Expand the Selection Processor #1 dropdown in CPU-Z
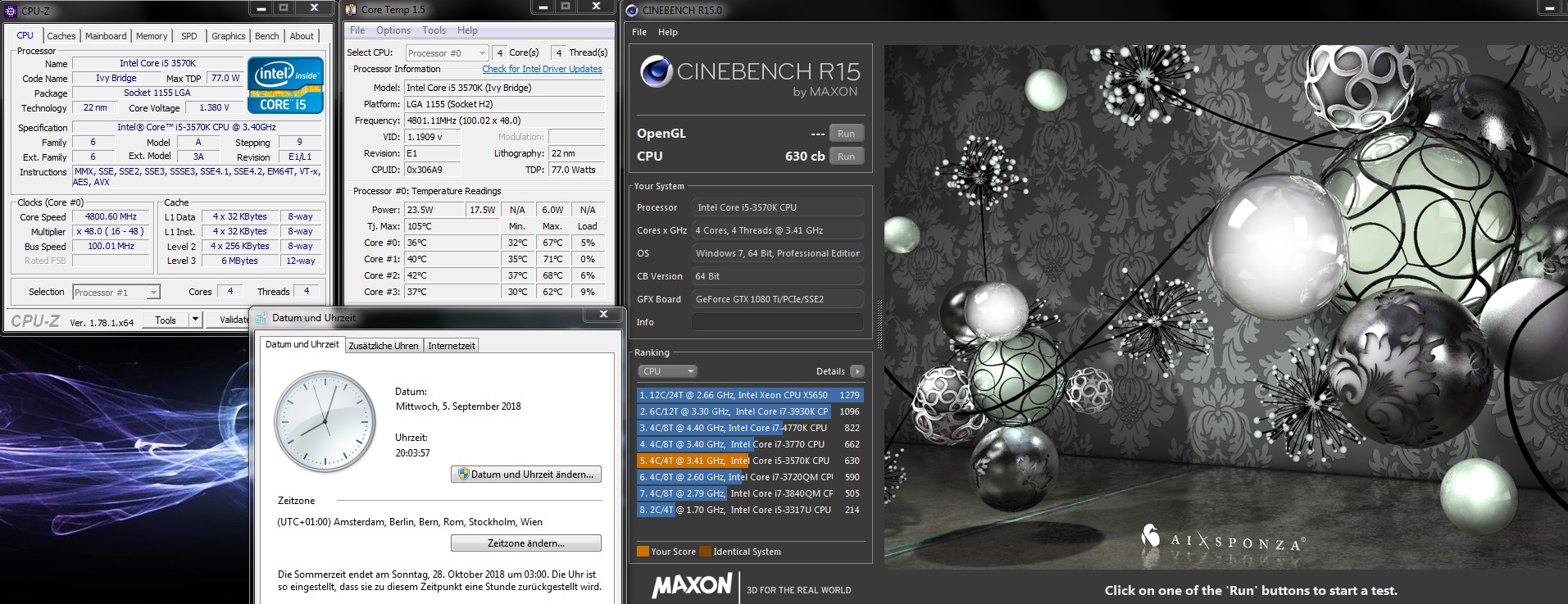Screen dimensions: 1568x604 pos(116,292)
